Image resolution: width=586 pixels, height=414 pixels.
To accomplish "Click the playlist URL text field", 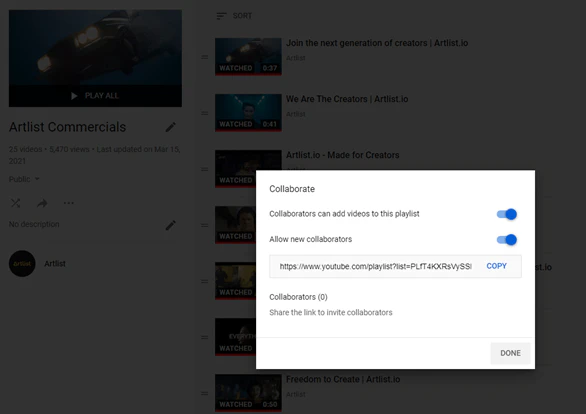I will [375, 266].
